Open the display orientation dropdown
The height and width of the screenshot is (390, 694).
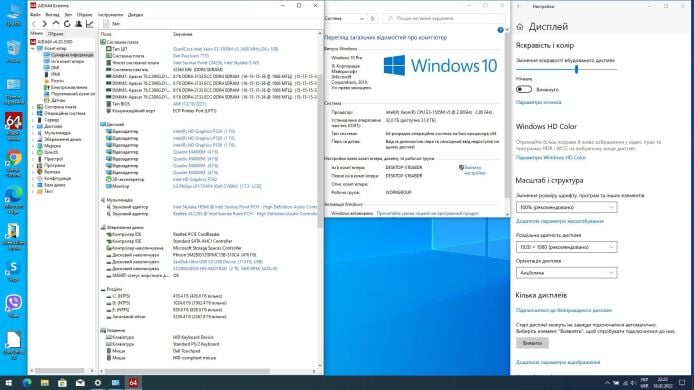click(567, 273)
